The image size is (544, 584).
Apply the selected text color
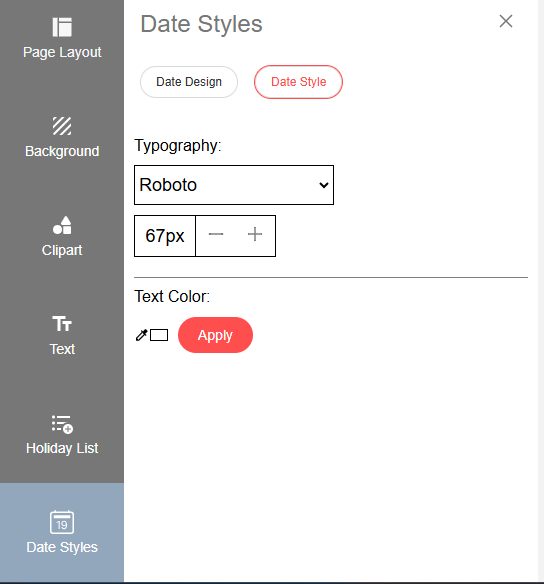[x=215, y=335]
